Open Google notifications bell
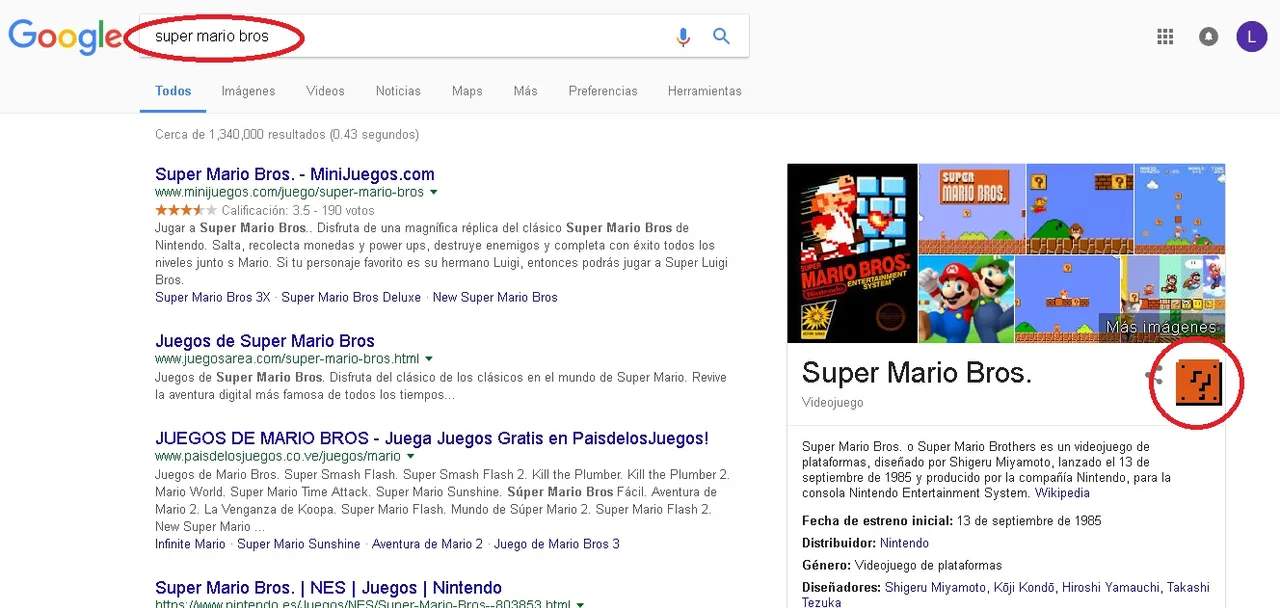Image resolution: width=1280 pixels, height=608 pixels. pos(1209,37)
